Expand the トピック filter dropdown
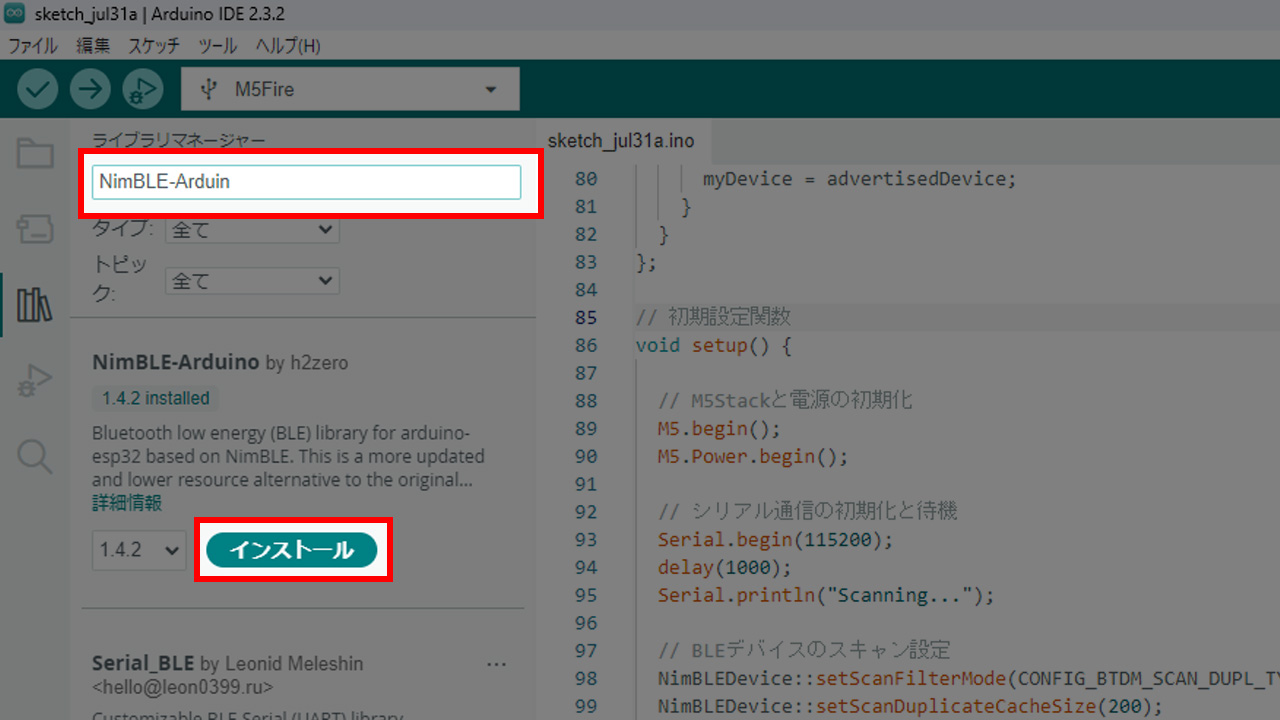 (x=252, y=281)
